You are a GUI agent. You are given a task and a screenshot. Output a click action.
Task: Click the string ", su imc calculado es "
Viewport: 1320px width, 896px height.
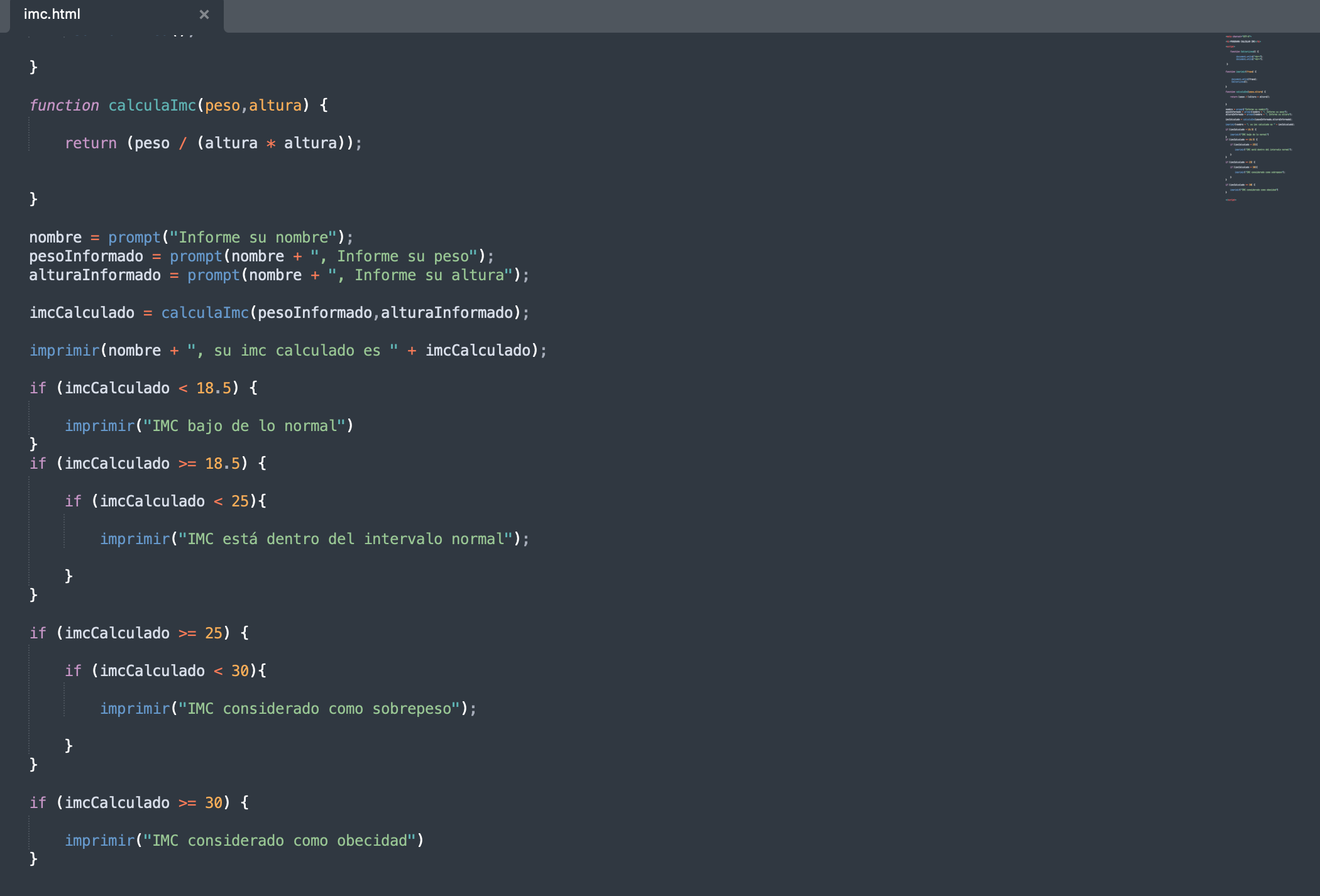click(x=293, y=350)
